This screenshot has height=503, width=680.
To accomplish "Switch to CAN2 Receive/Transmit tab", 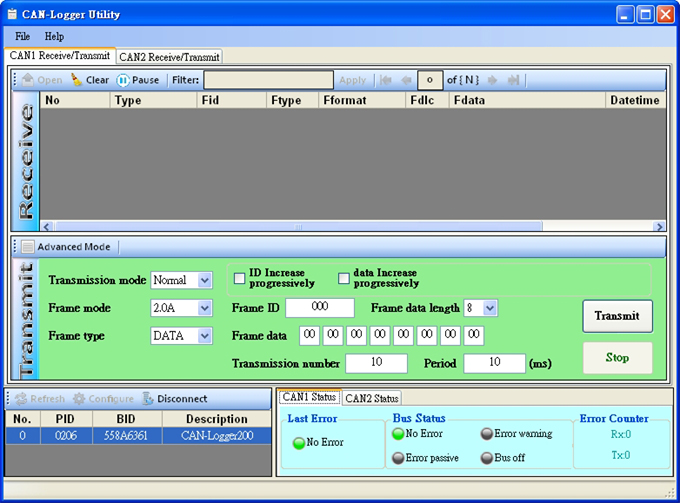I will coord(169,57).
